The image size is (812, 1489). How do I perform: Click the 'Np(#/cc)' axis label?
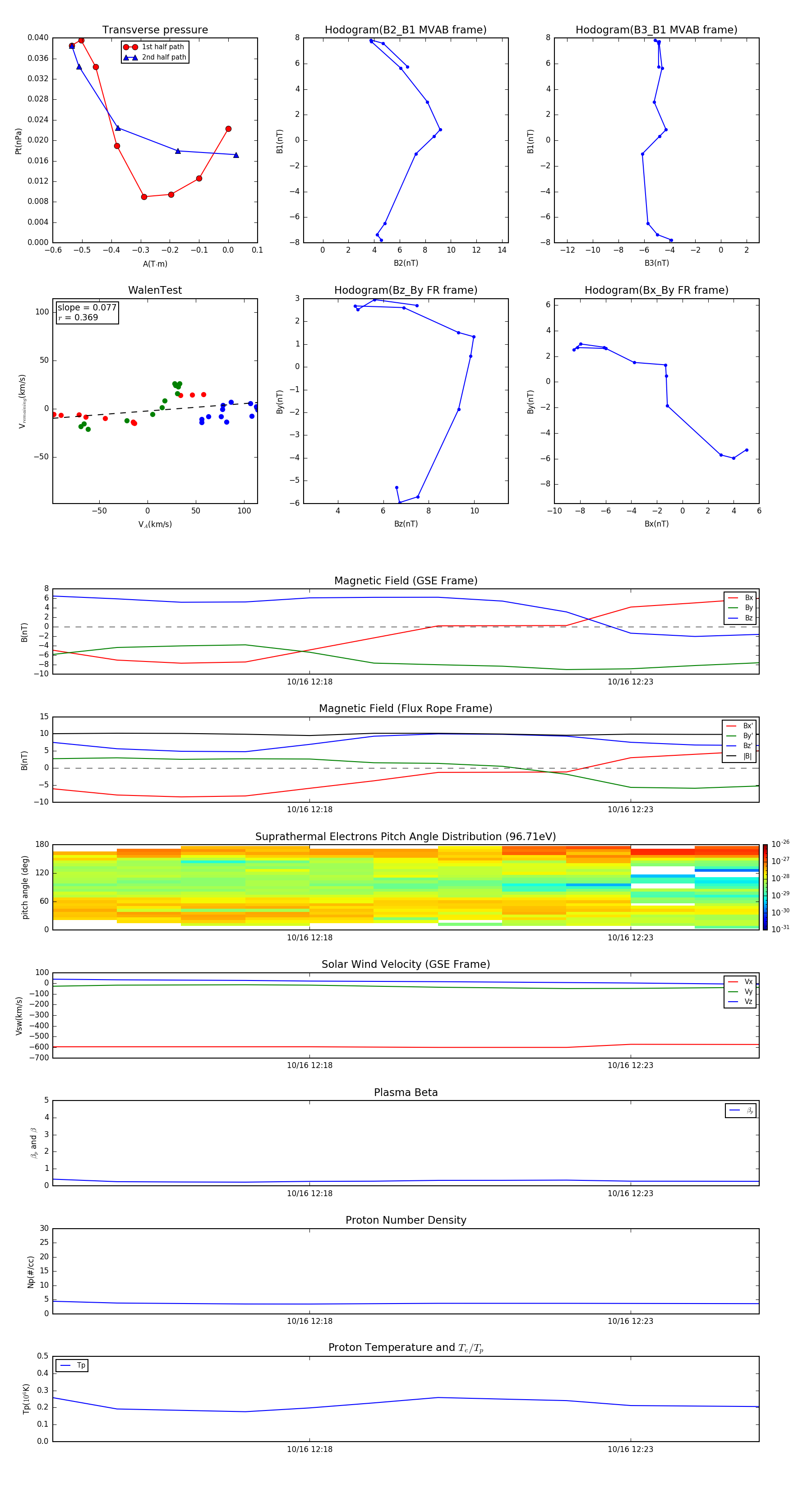click(31, 1272)
